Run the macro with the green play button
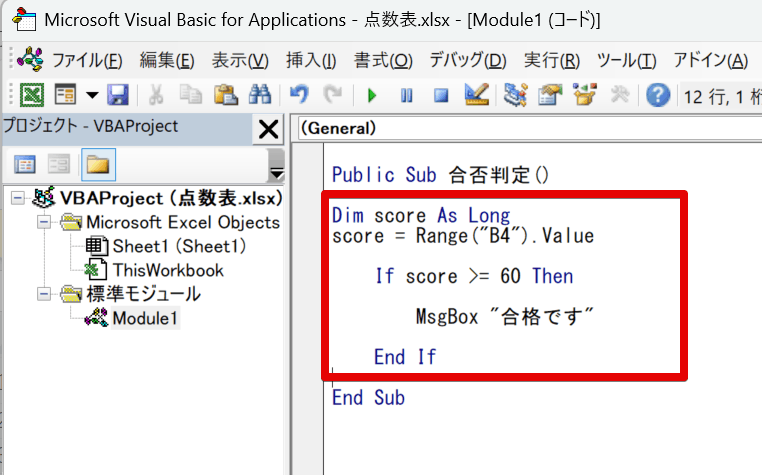This screenshot has width=762, height=475. [x=372, y=96]
